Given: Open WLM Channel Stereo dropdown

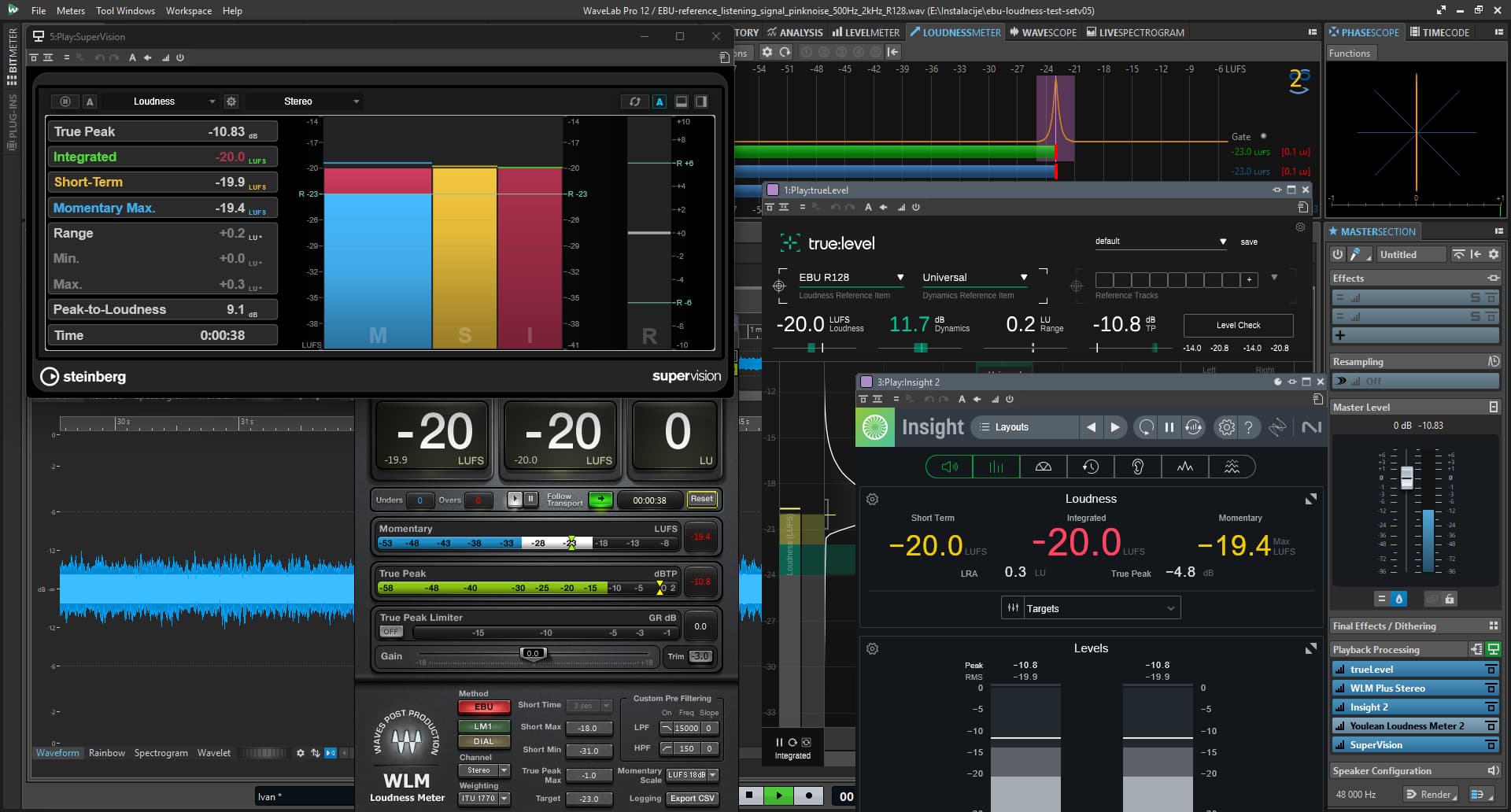Looking at the screenshot, I should tap(484, 770).
